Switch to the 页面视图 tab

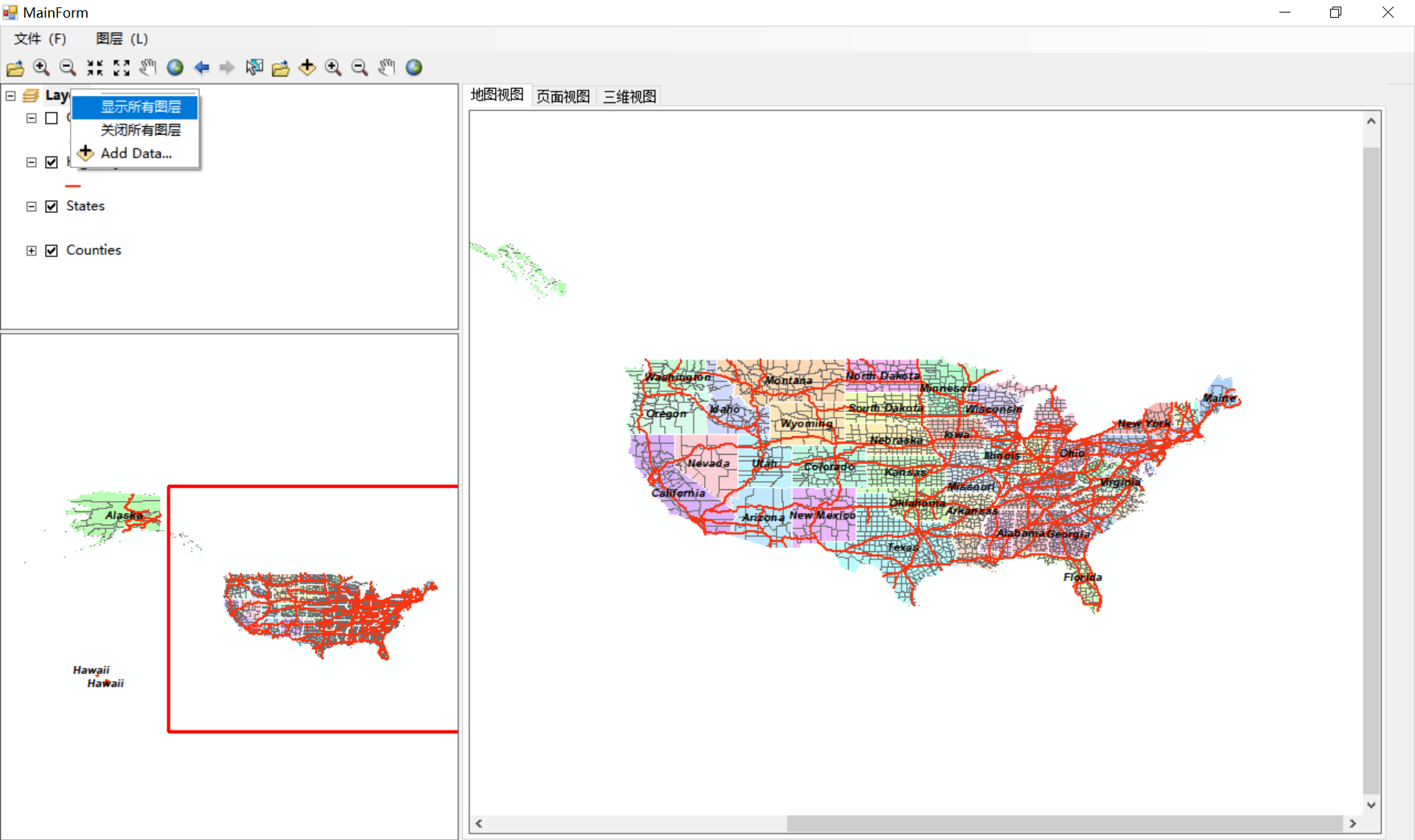[x=563, y=97]
